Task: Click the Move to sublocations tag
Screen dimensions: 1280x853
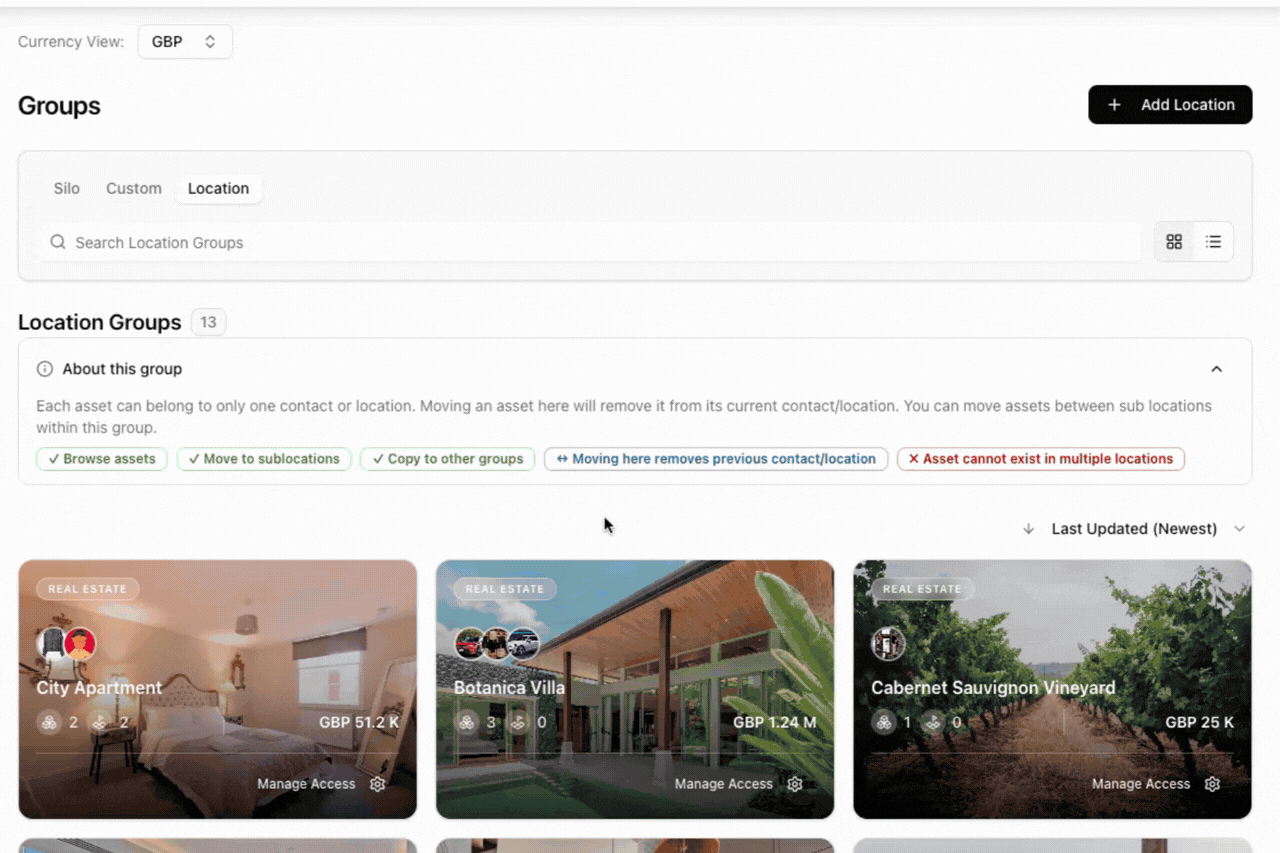Action: click(264, 459)
